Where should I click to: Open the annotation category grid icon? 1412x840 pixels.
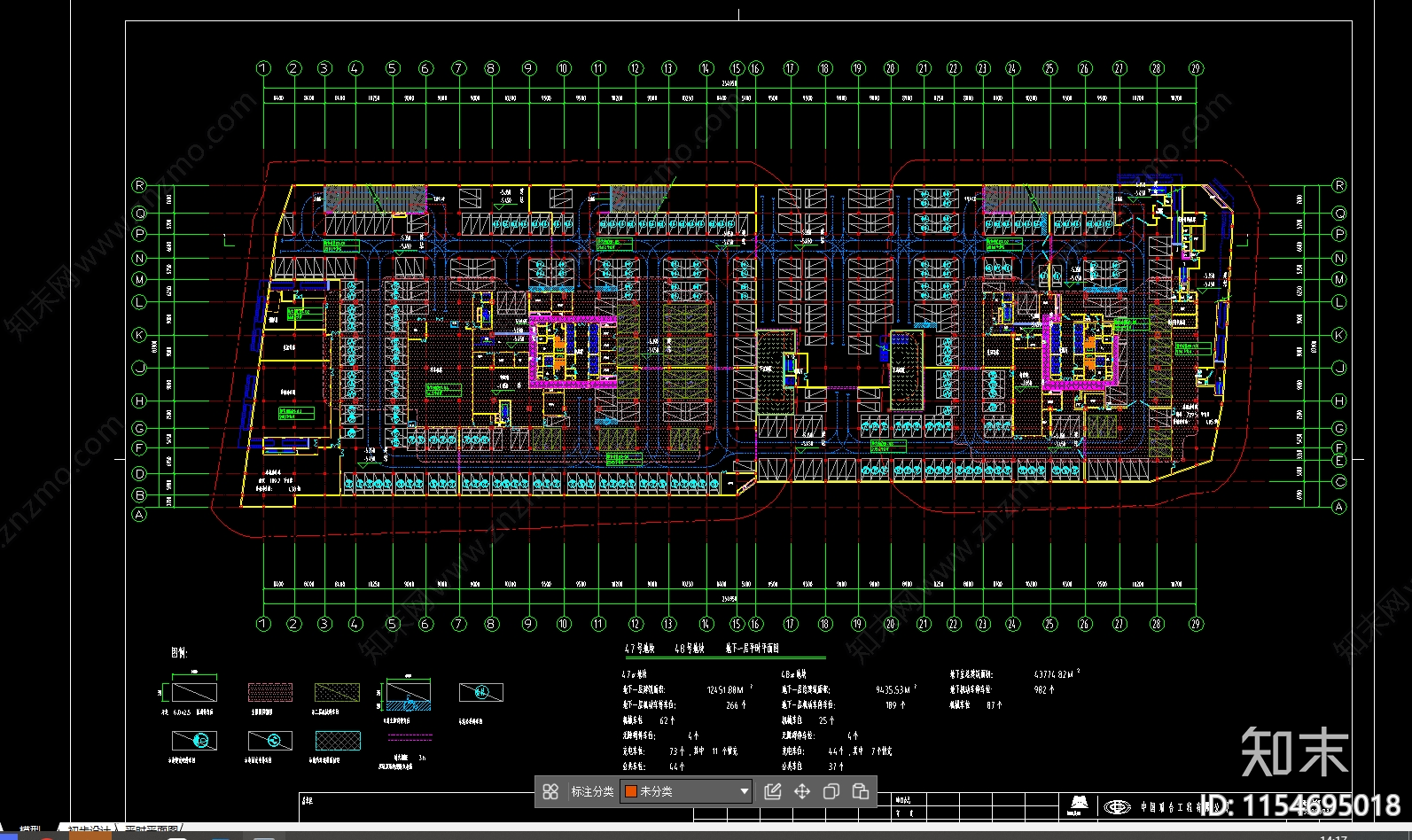550,791
